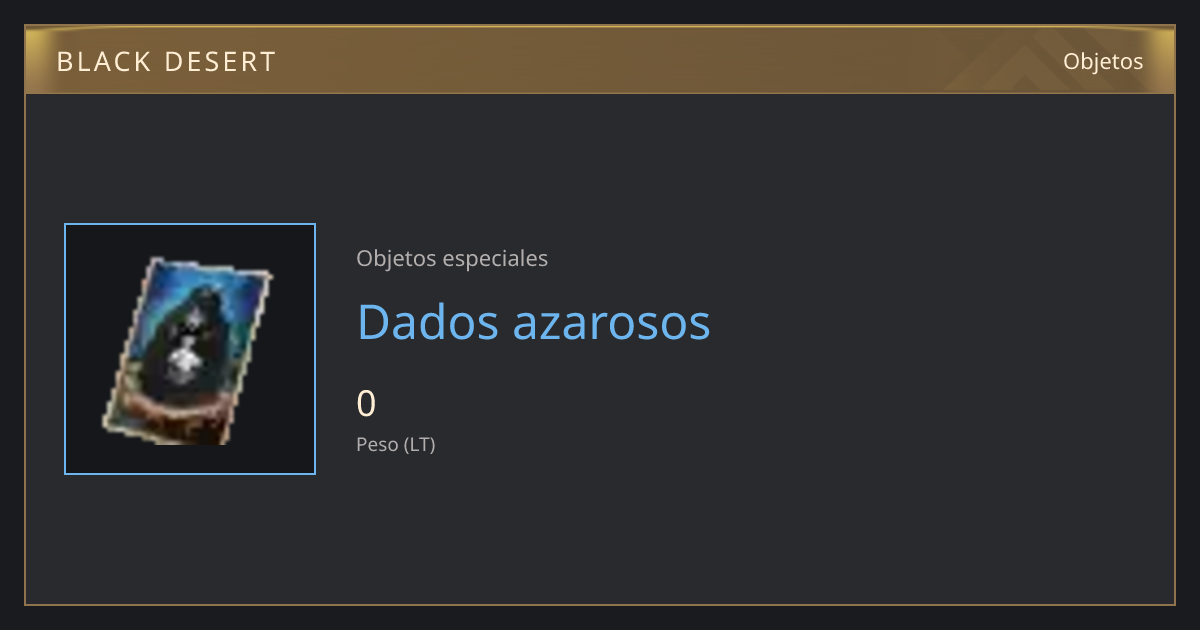The width and height of the screenshot is (1200, 630).
Task: Click the empty dark panel area below Peso
Action: click(x=600, y=530)
